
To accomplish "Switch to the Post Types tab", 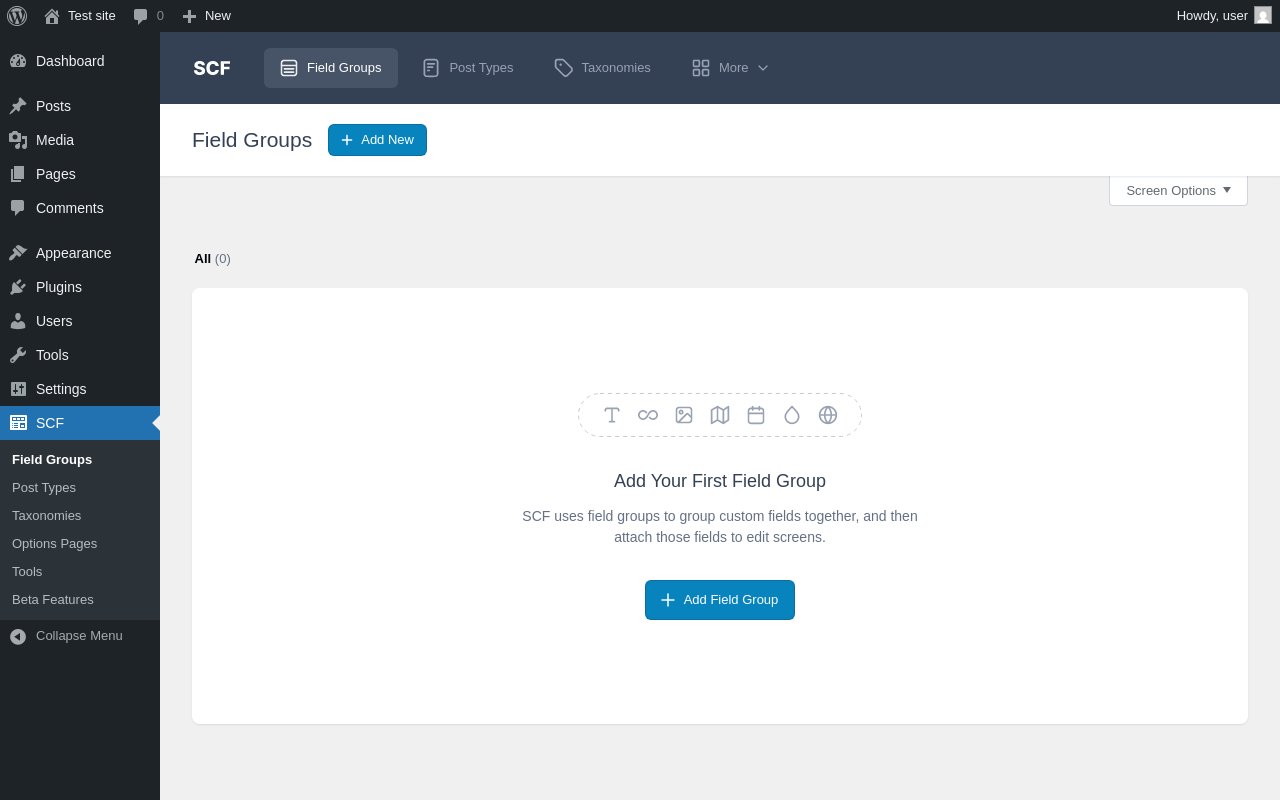I will 468,68.
